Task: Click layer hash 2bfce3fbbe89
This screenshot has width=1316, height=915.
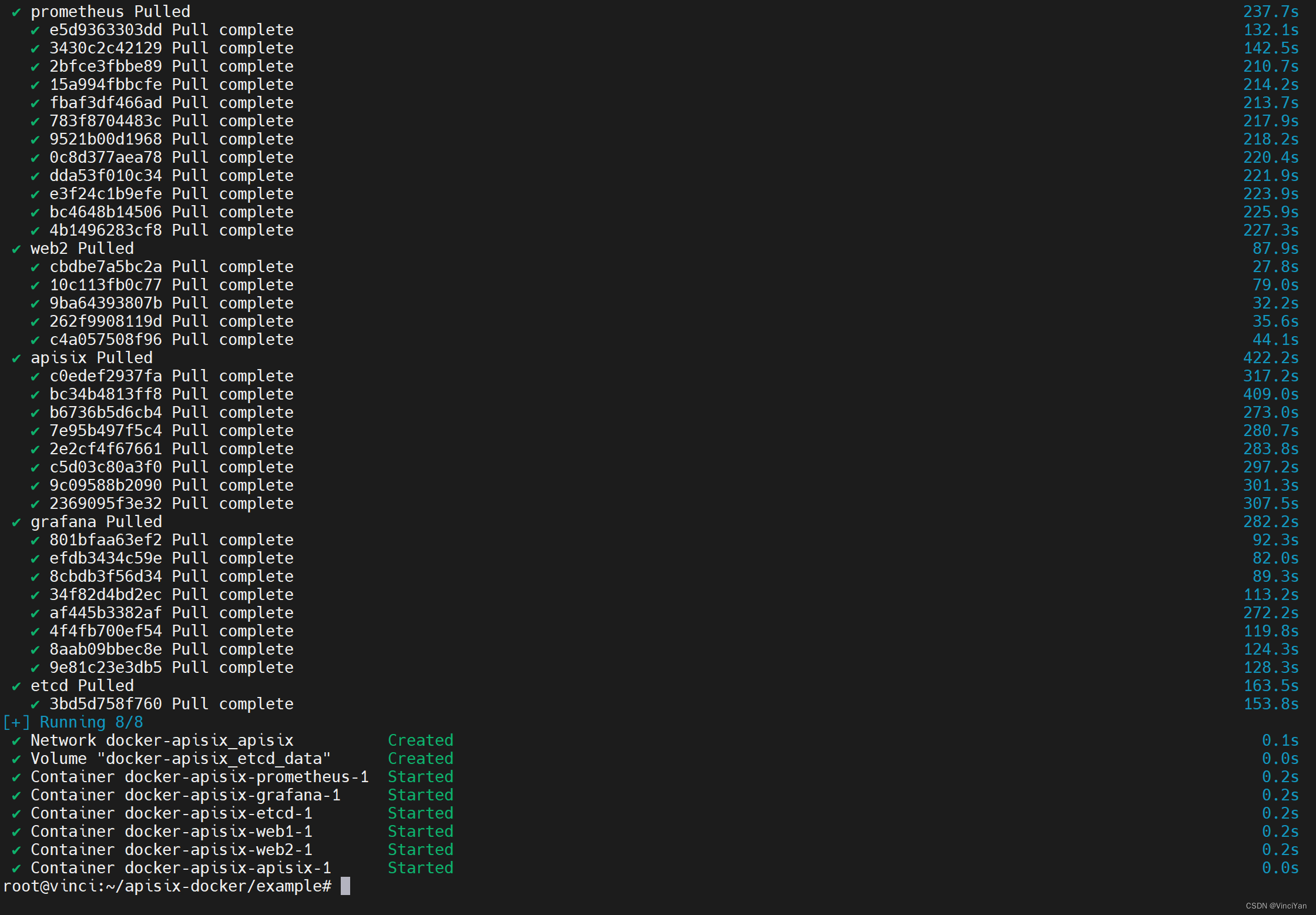Action: point(106,66)
